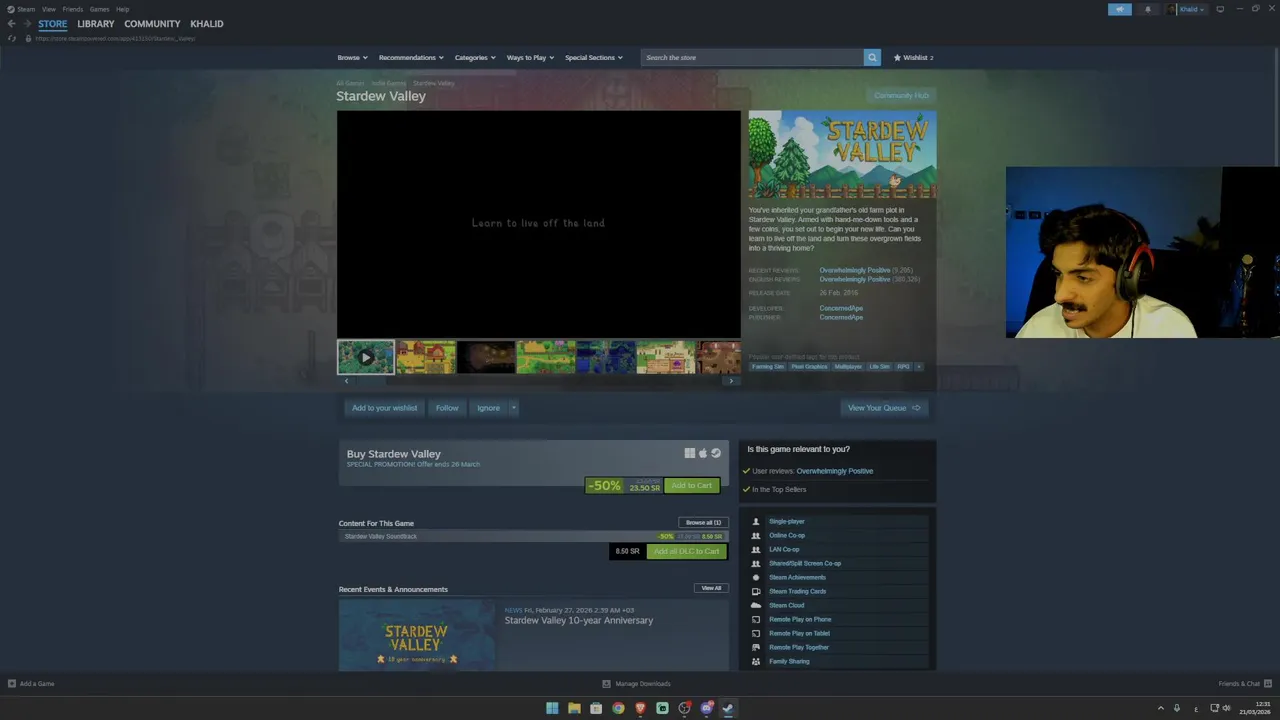Open the notifications bell

[x=1147, y=9]
